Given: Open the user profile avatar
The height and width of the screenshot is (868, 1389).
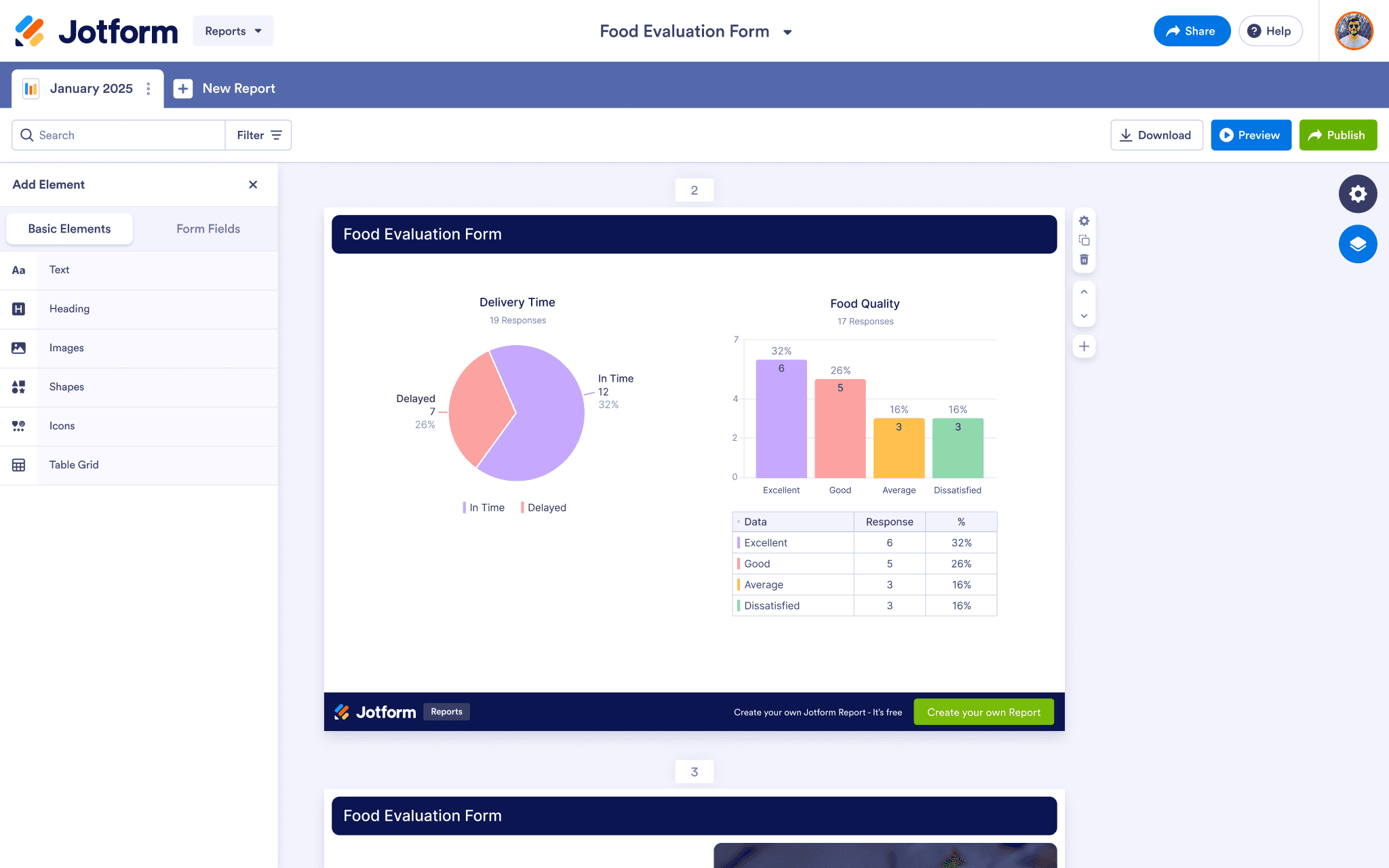Looking at the screenshot, I should pos(1354,31).
